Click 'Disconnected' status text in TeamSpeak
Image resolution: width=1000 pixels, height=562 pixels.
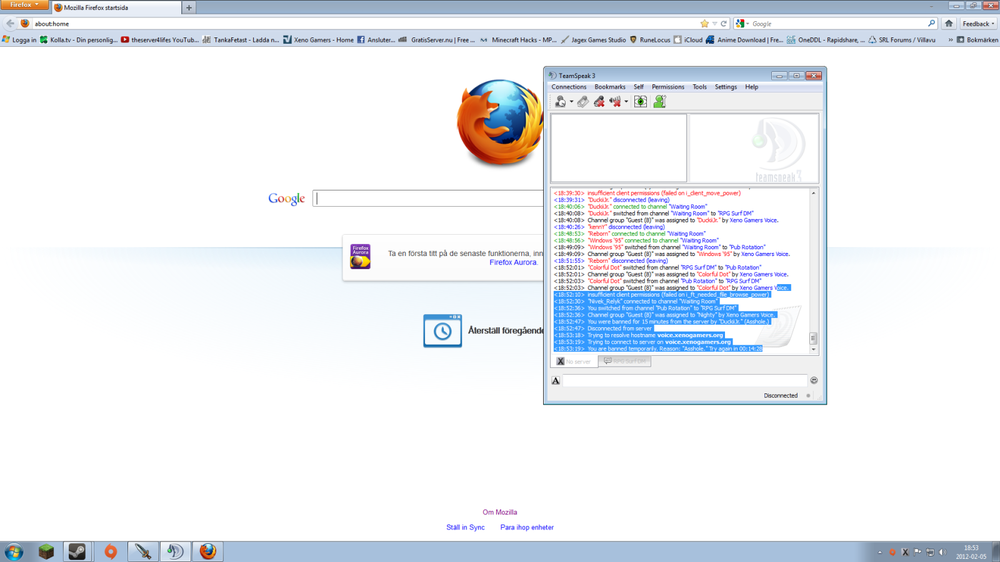click(781, 396)
